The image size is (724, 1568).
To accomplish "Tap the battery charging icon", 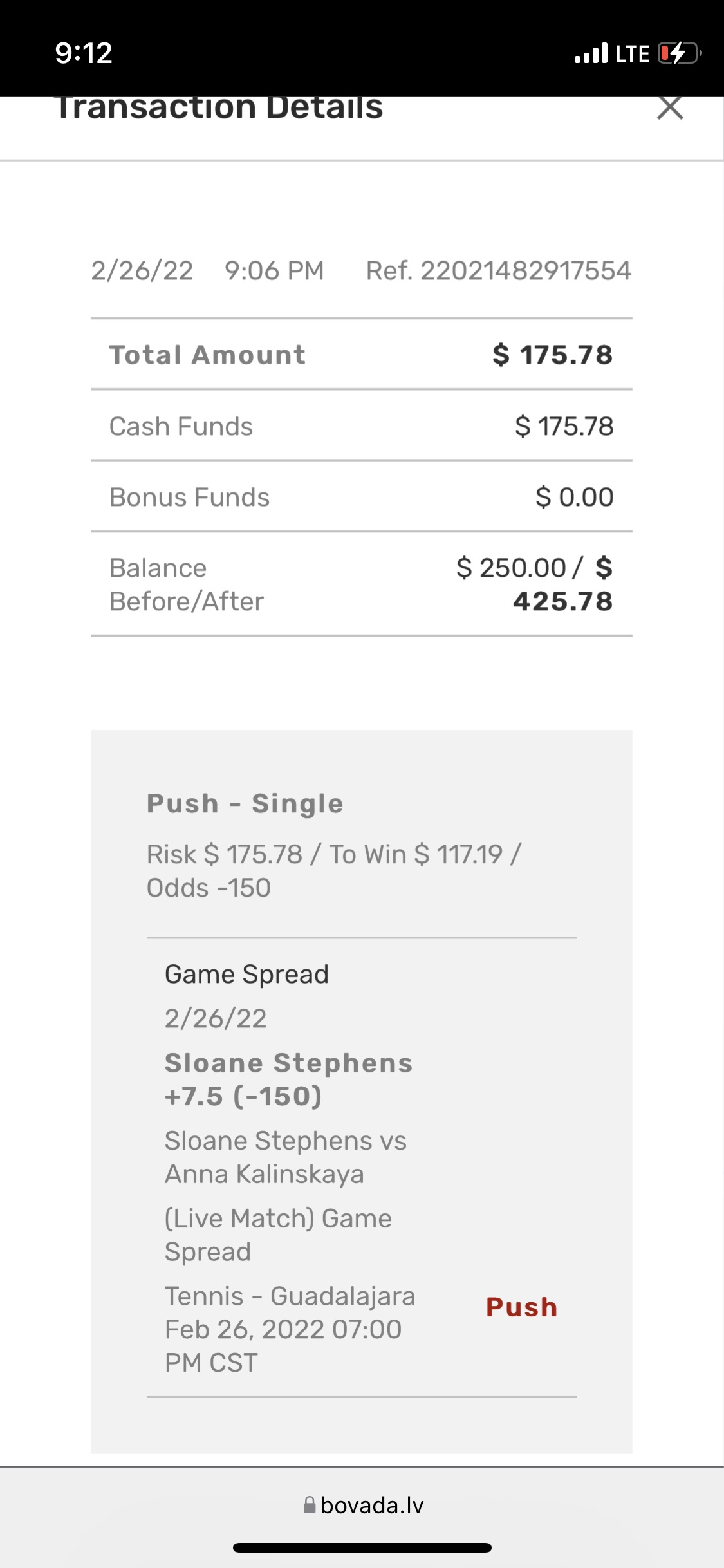I will [678, 53].
